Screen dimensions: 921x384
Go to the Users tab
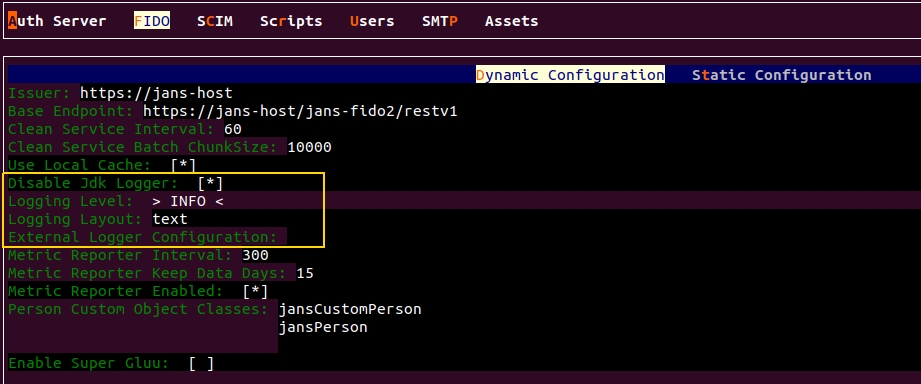point(372,21)
